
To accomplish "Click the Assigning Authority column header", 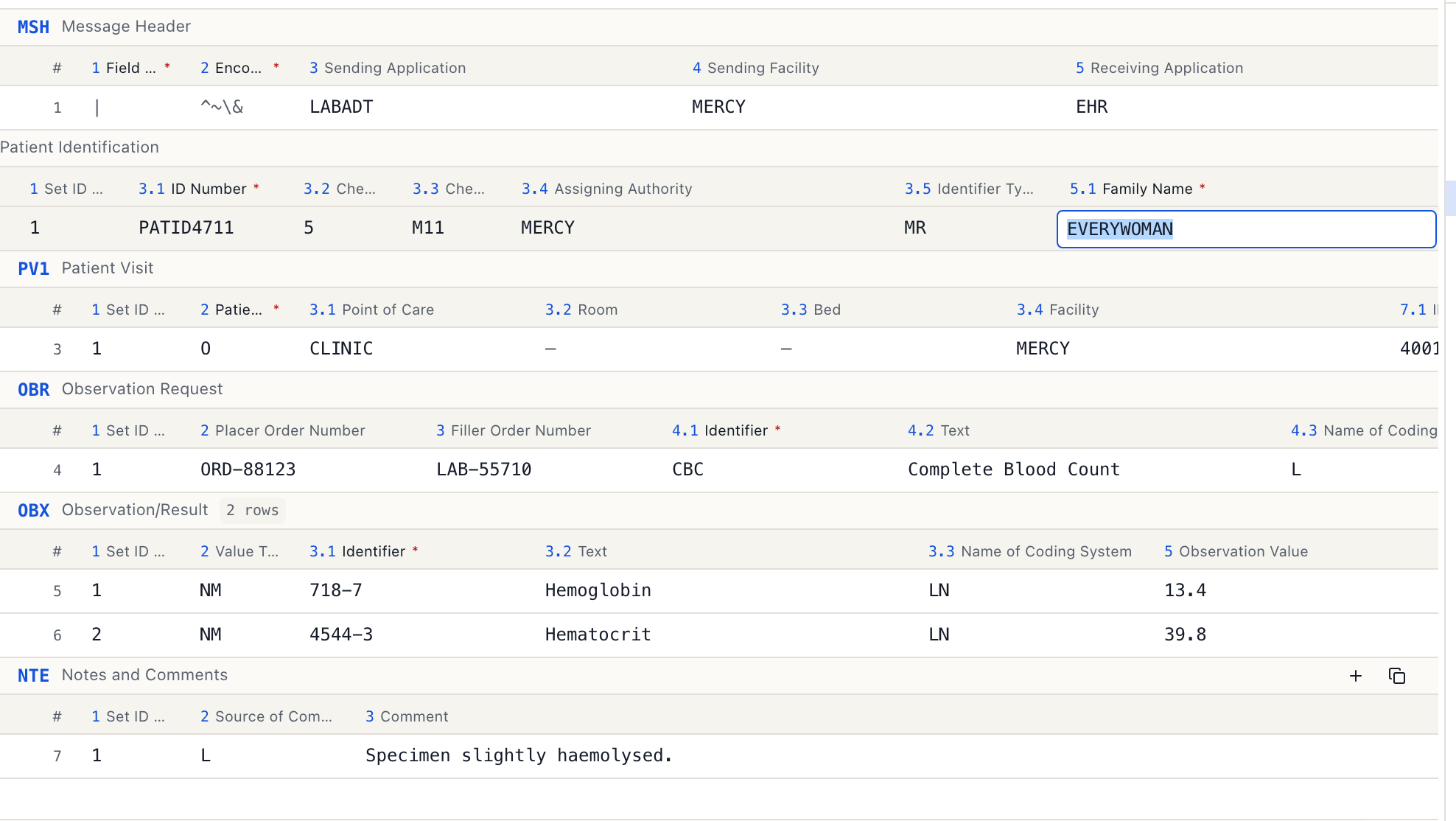I will point(606,189).
